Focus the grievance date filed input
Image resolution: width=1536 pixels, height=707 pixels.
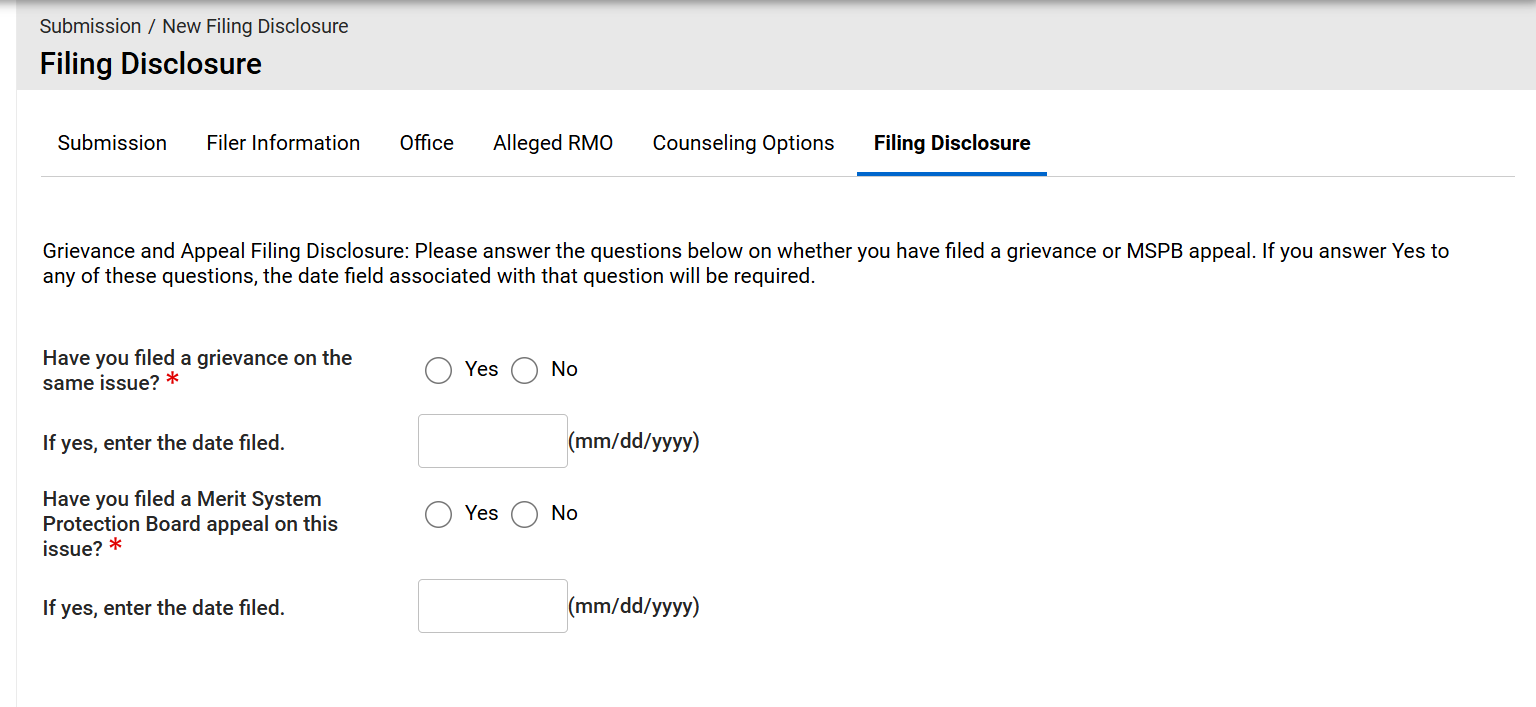(x=492, y=441)
